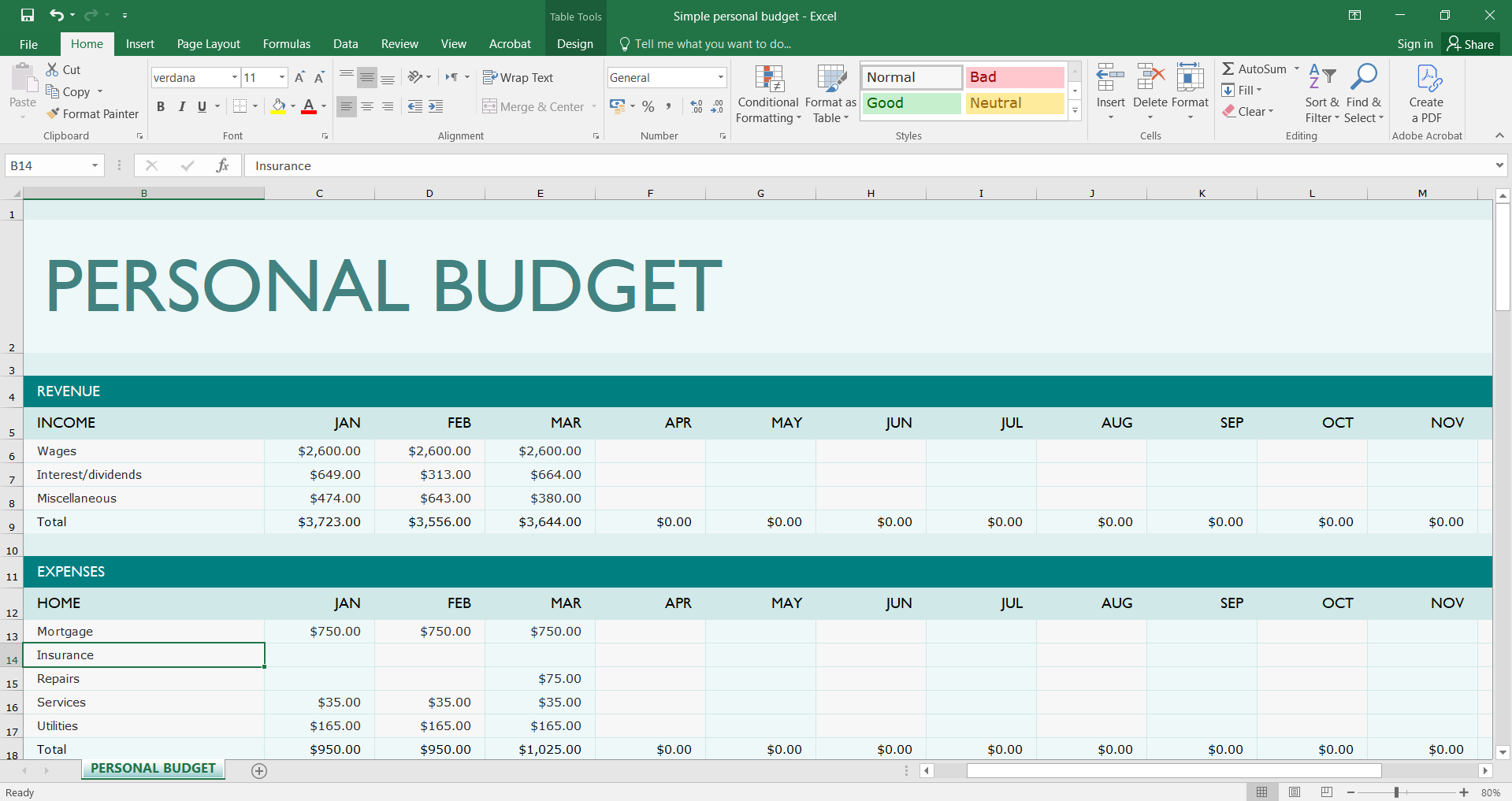Click the Format Painter brush icon
Screen dimensions: 1512x801
[x=53, y=114]
